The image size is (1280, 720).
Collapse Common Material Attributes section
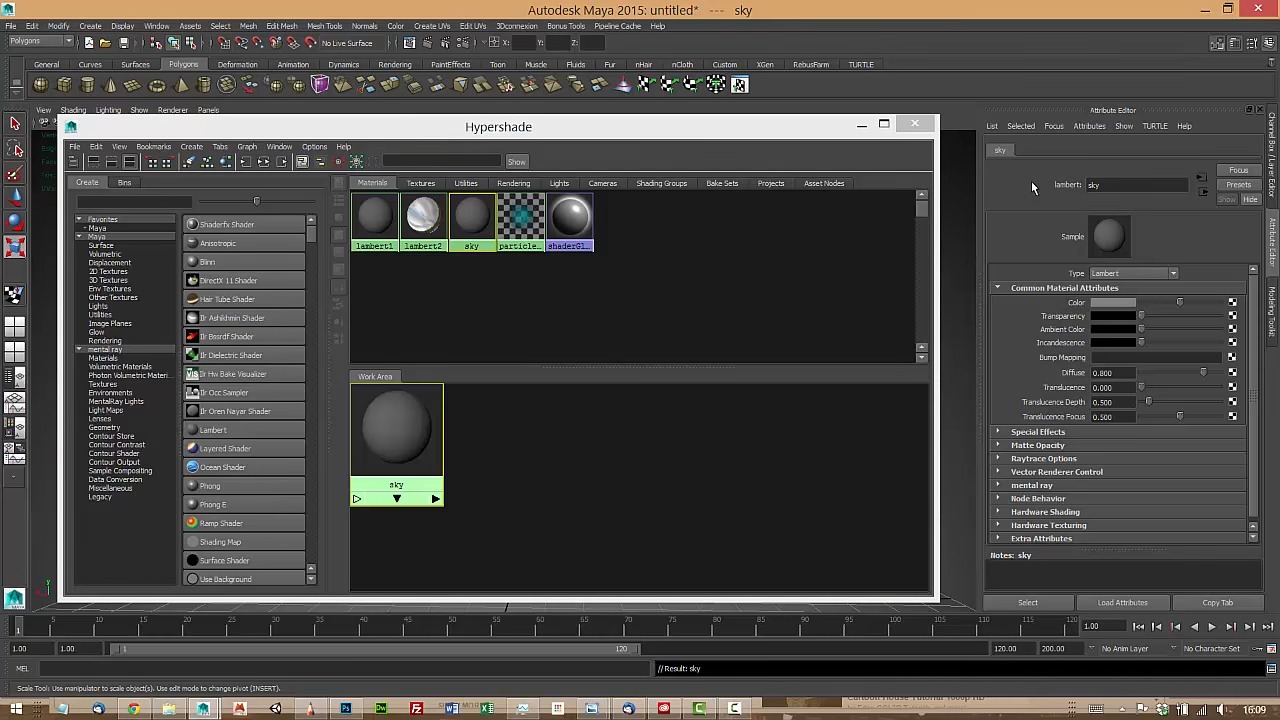coord(997,288)
